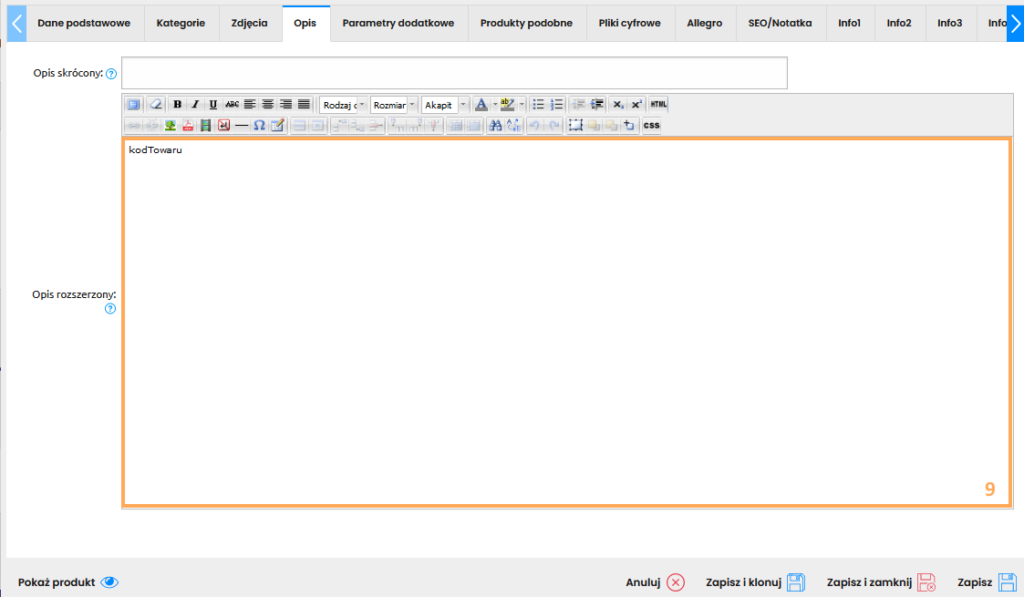
Task: Open find with the binoculars icon
Action: click(495, 126)
